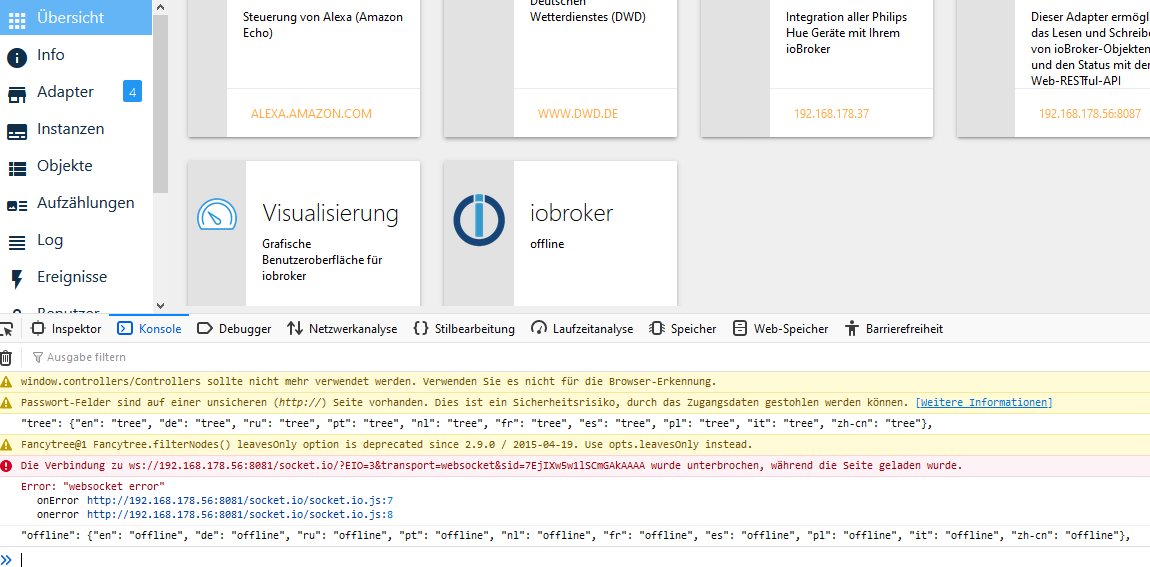Click the red websocket connection error message
Screen dimensions: 1150x567
click(x=491, y=466)
